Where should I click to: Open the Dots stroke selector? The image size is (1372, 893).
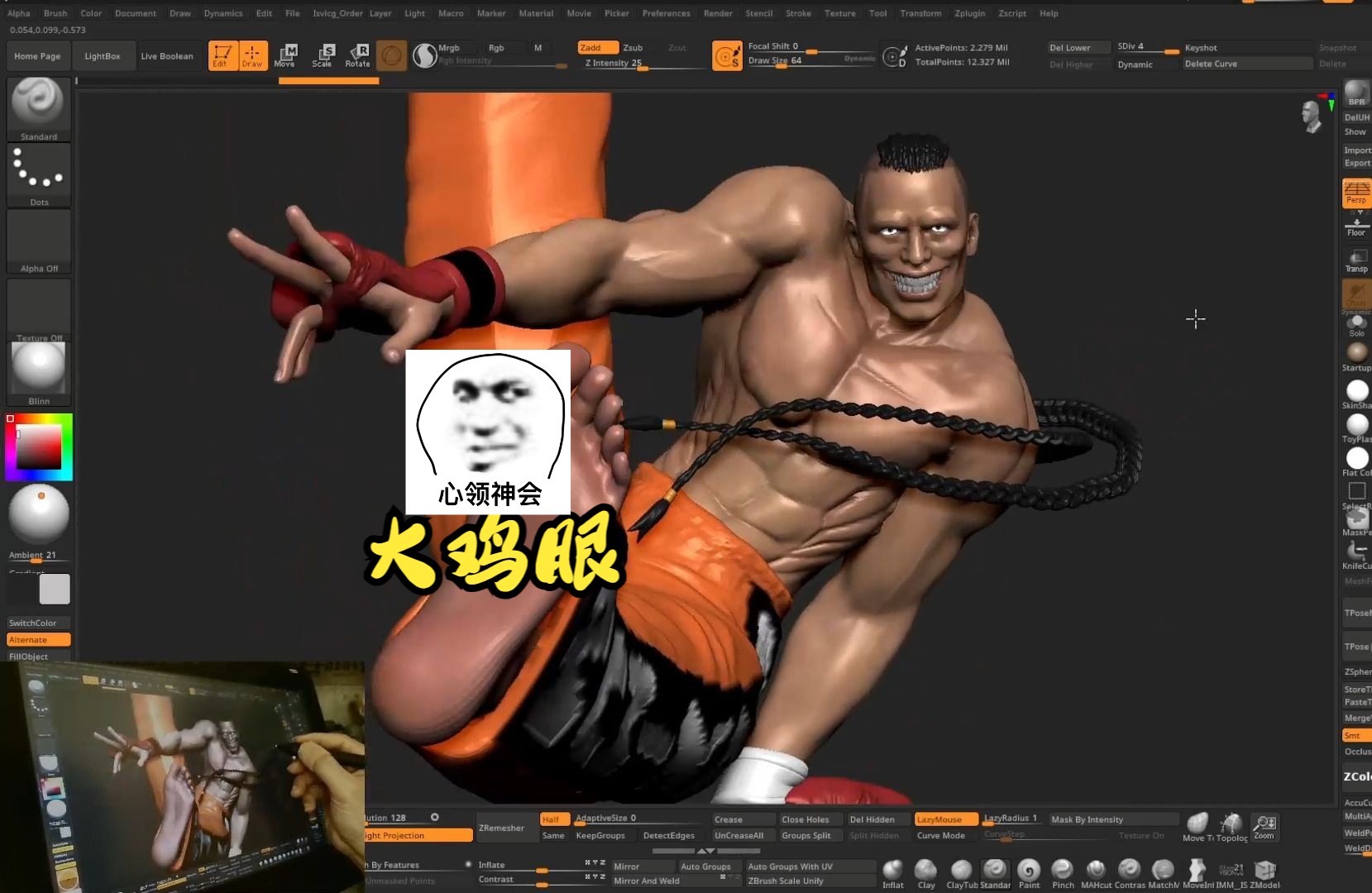38,175
